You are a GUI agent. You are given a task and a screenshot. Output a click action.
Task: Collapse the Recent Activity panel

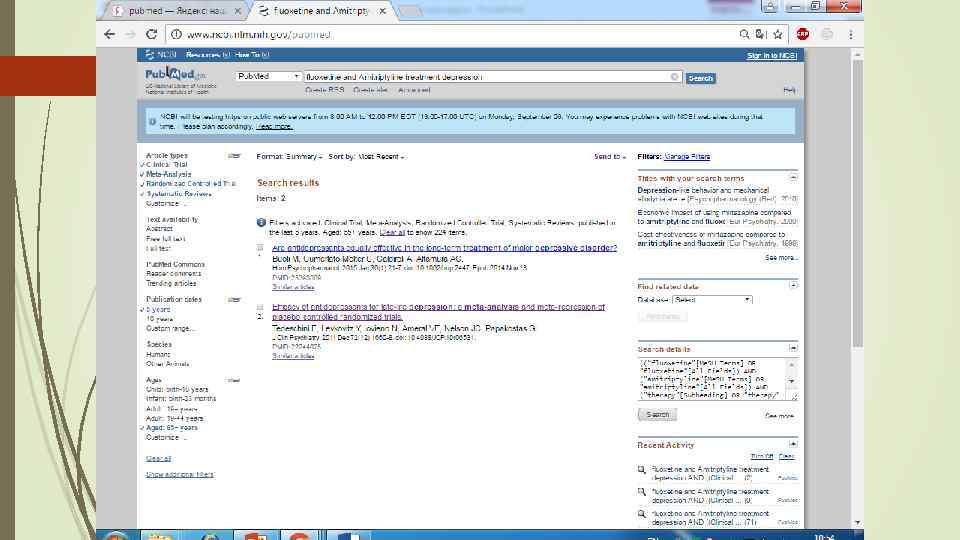tap(793, 443)
